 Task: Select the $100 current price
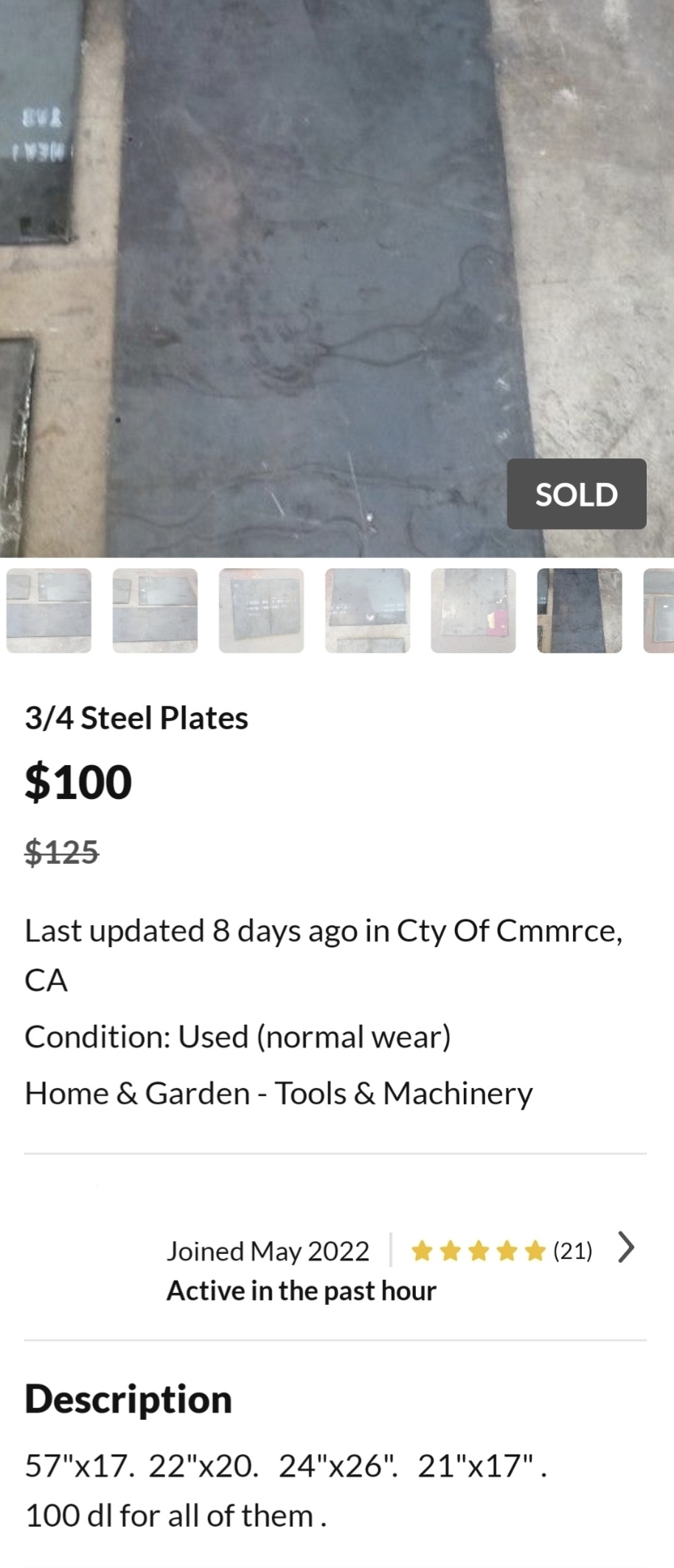click(78, 781)
